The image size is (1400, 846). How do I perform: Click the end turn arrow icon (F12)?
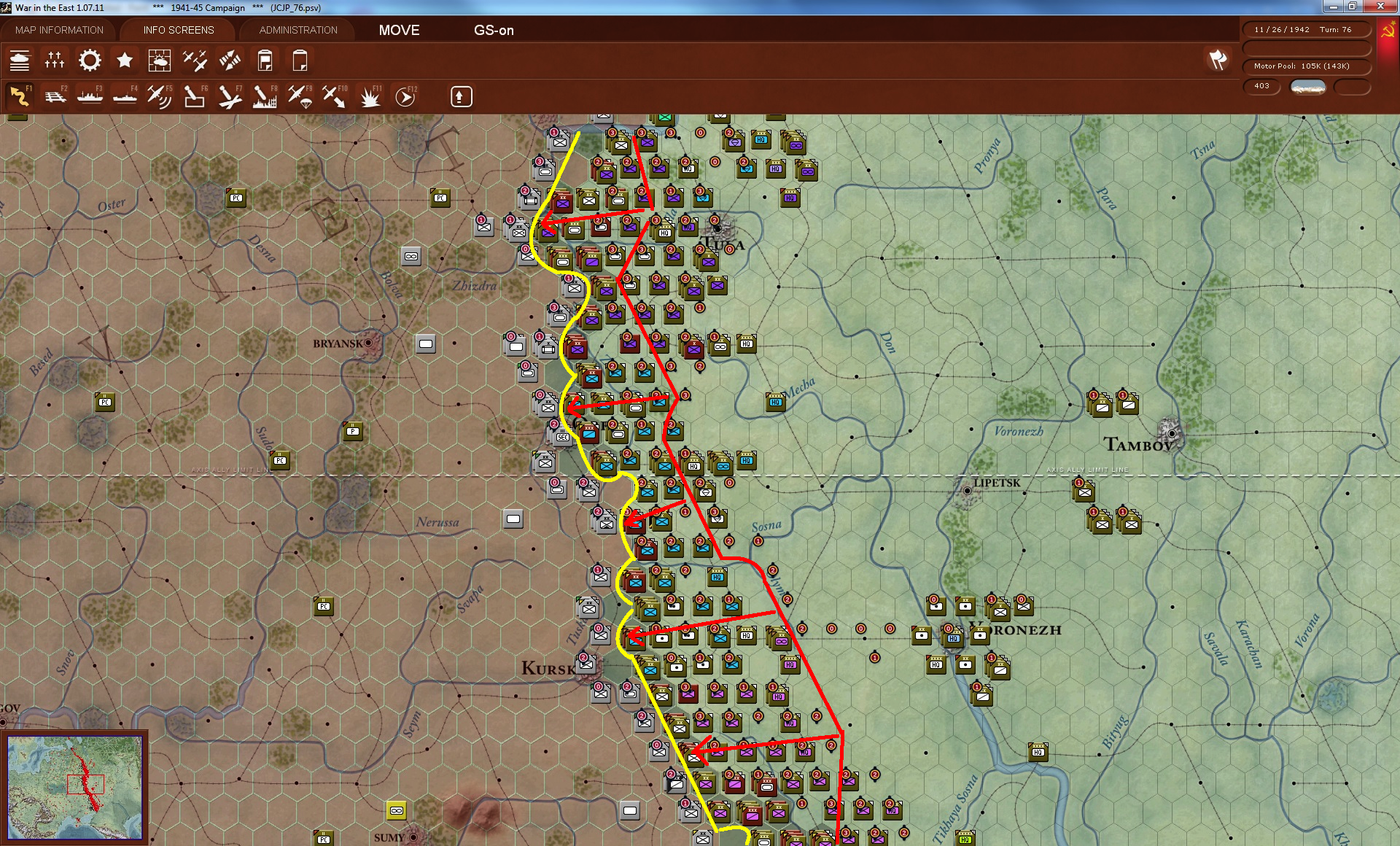click(x=405, y=96)
